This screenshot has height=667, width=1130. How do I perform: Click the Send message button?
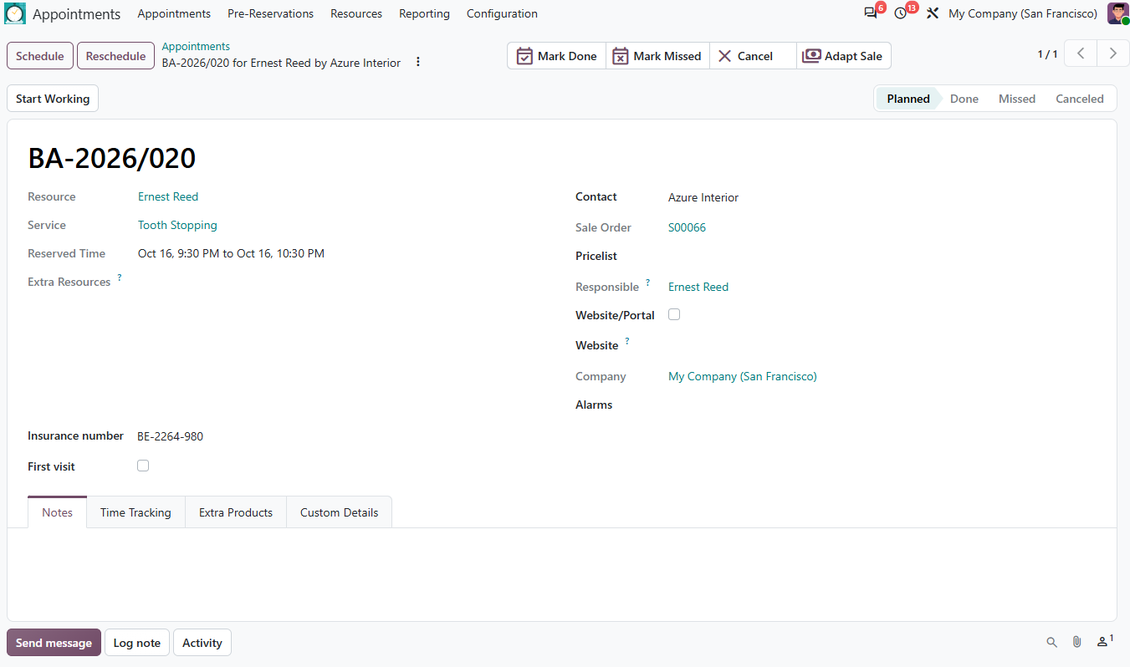click(54, 643)
